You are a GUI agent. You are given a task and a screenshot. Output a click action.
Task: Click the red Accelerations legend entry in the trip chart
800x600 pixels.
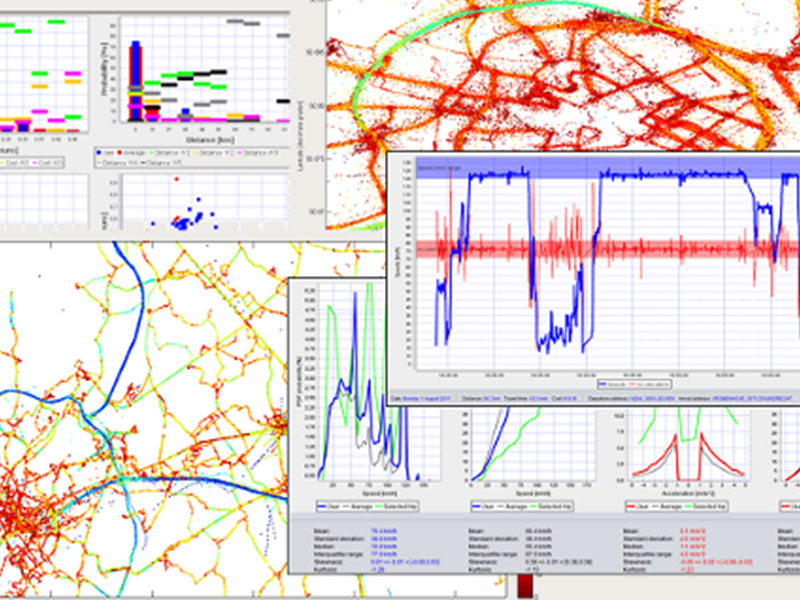[x=648, y=384]
